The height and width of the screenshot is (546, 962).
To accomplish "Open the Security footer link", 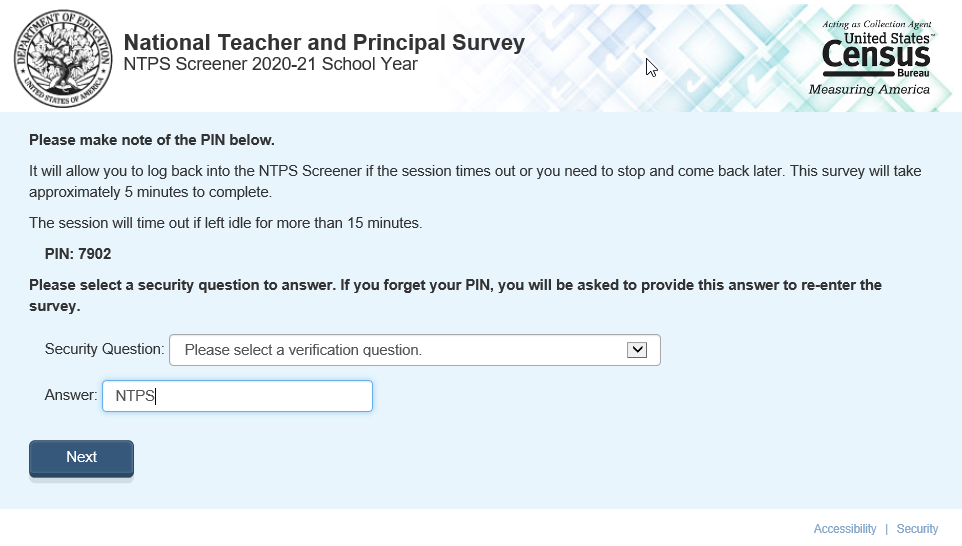I will pos(917,529).
